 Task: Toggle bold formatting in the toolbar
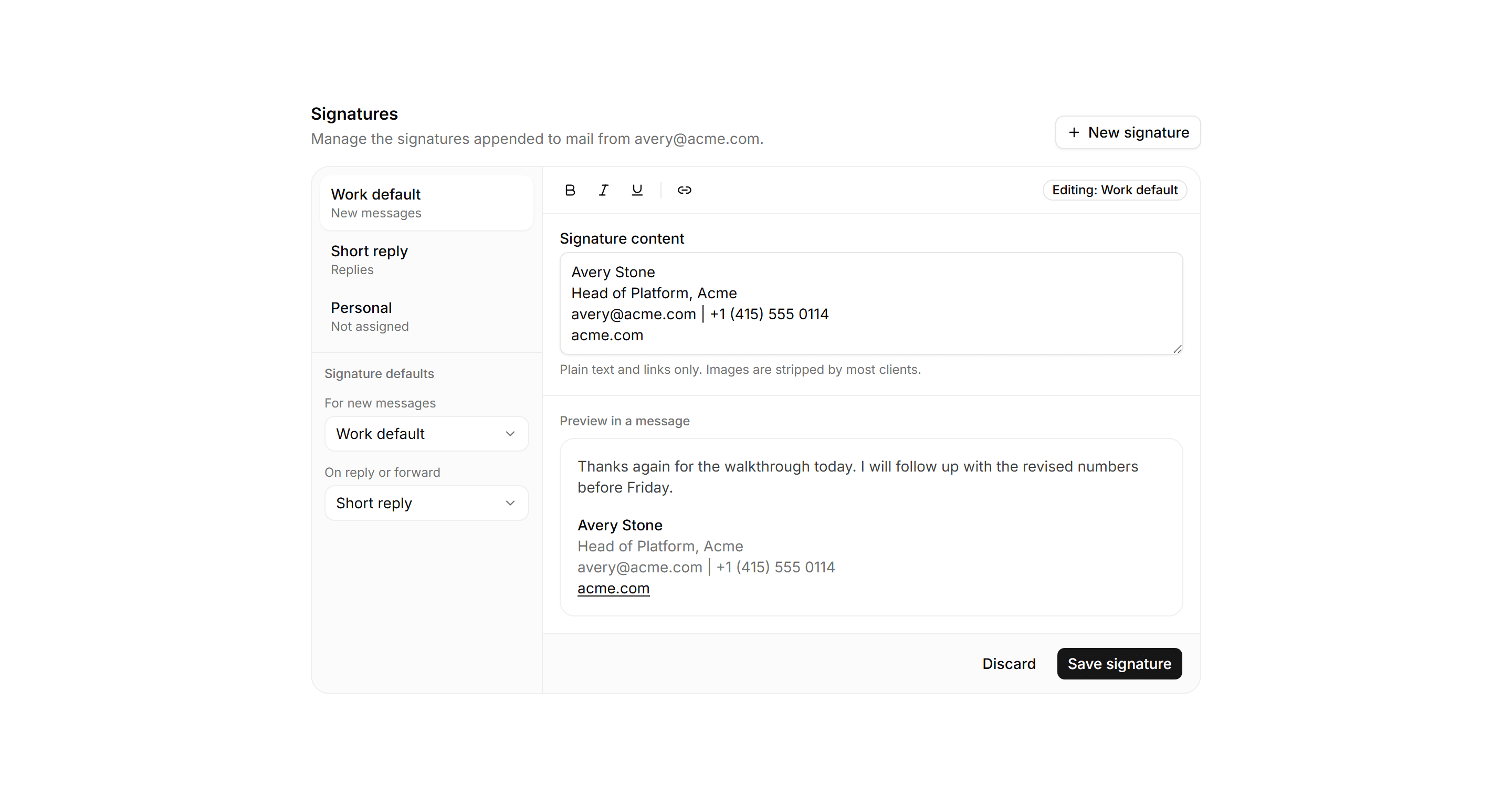pos(570,190)
